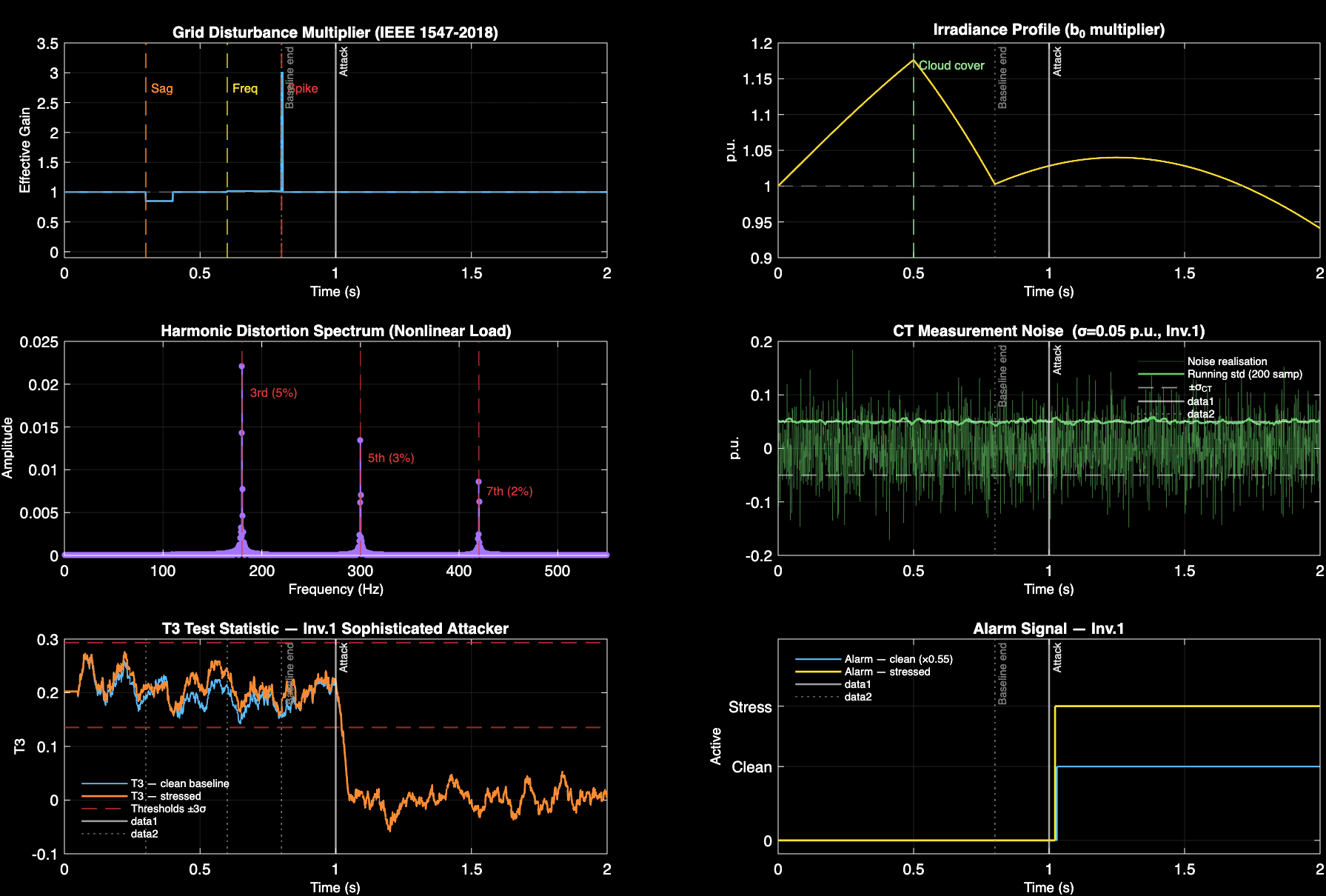Click the Harmonic Distortion Spectrum title
The width and height of the screenshot is (1326, 896).
[335, 331]
